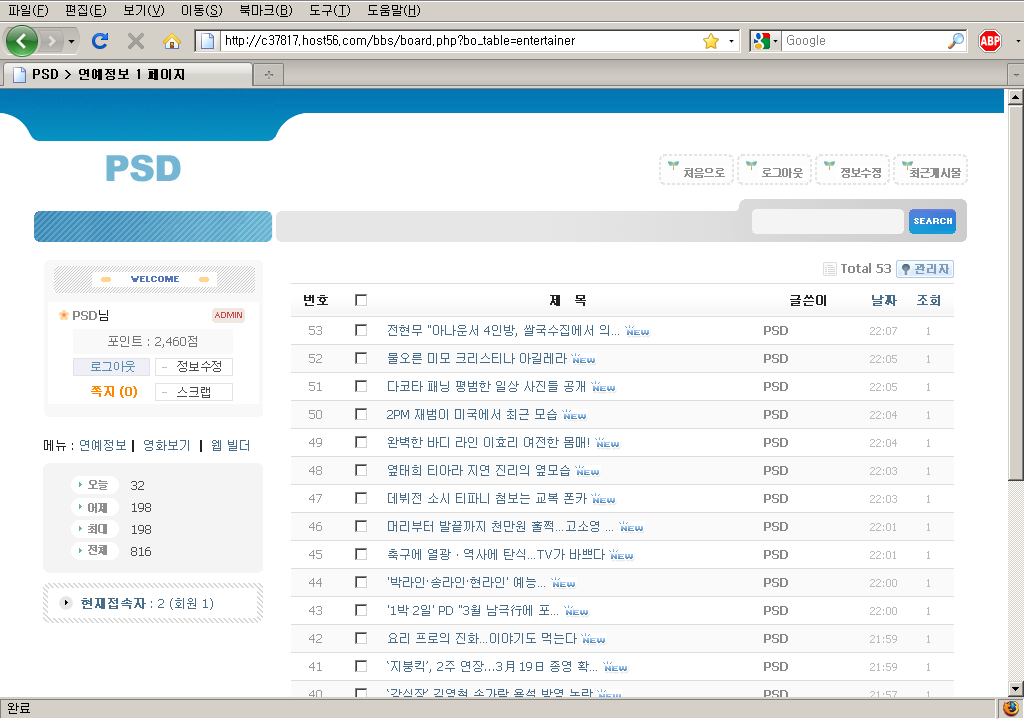This screenshot has width=1024, height=719.
Task: Tick the checkbox for post number 50
Action: pyautogui.click(x=361, y=414)
